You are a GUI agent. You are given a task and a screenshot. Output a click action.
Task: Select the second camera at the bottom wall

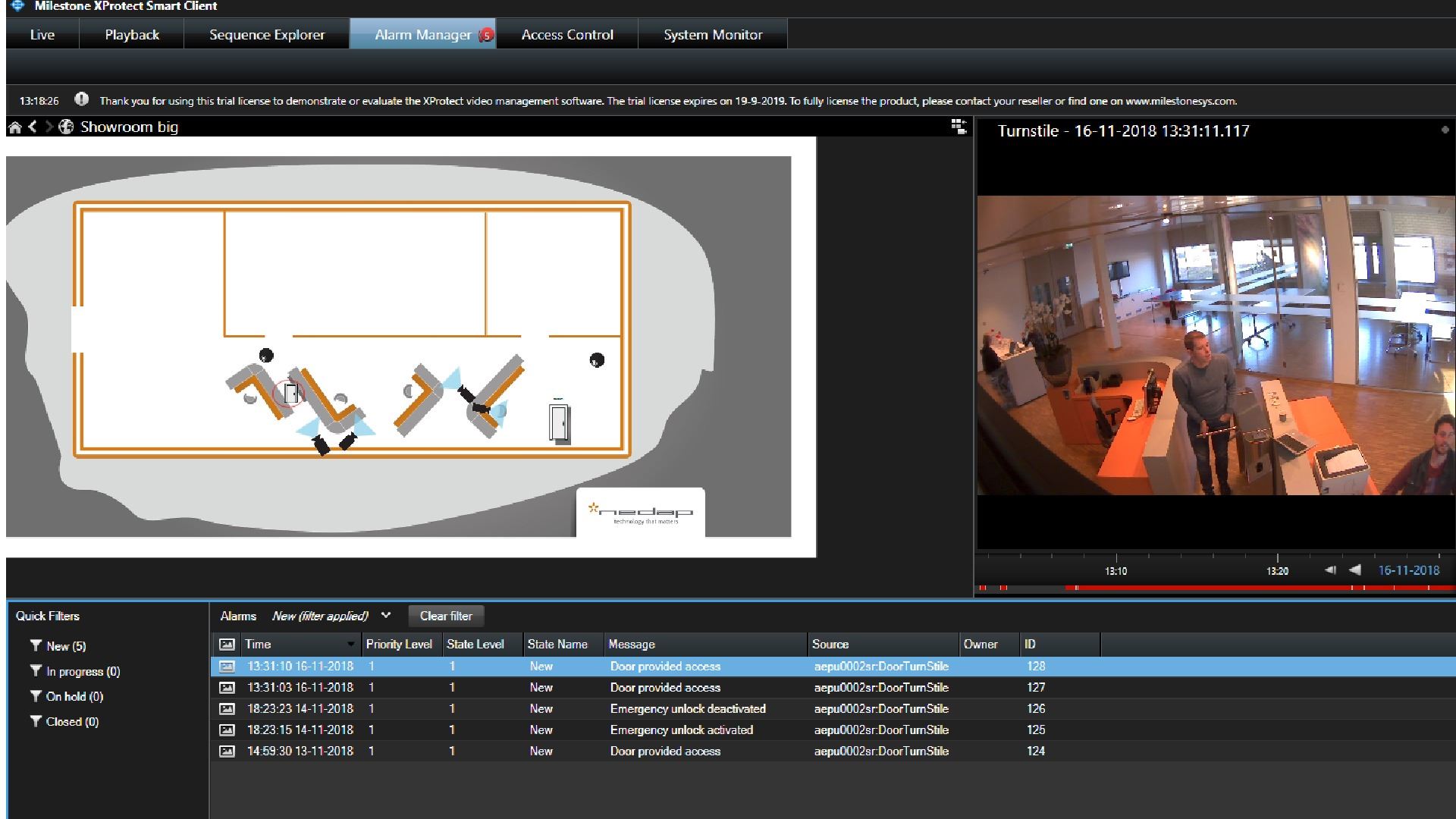pyautogui.click(x=348, y=440)
